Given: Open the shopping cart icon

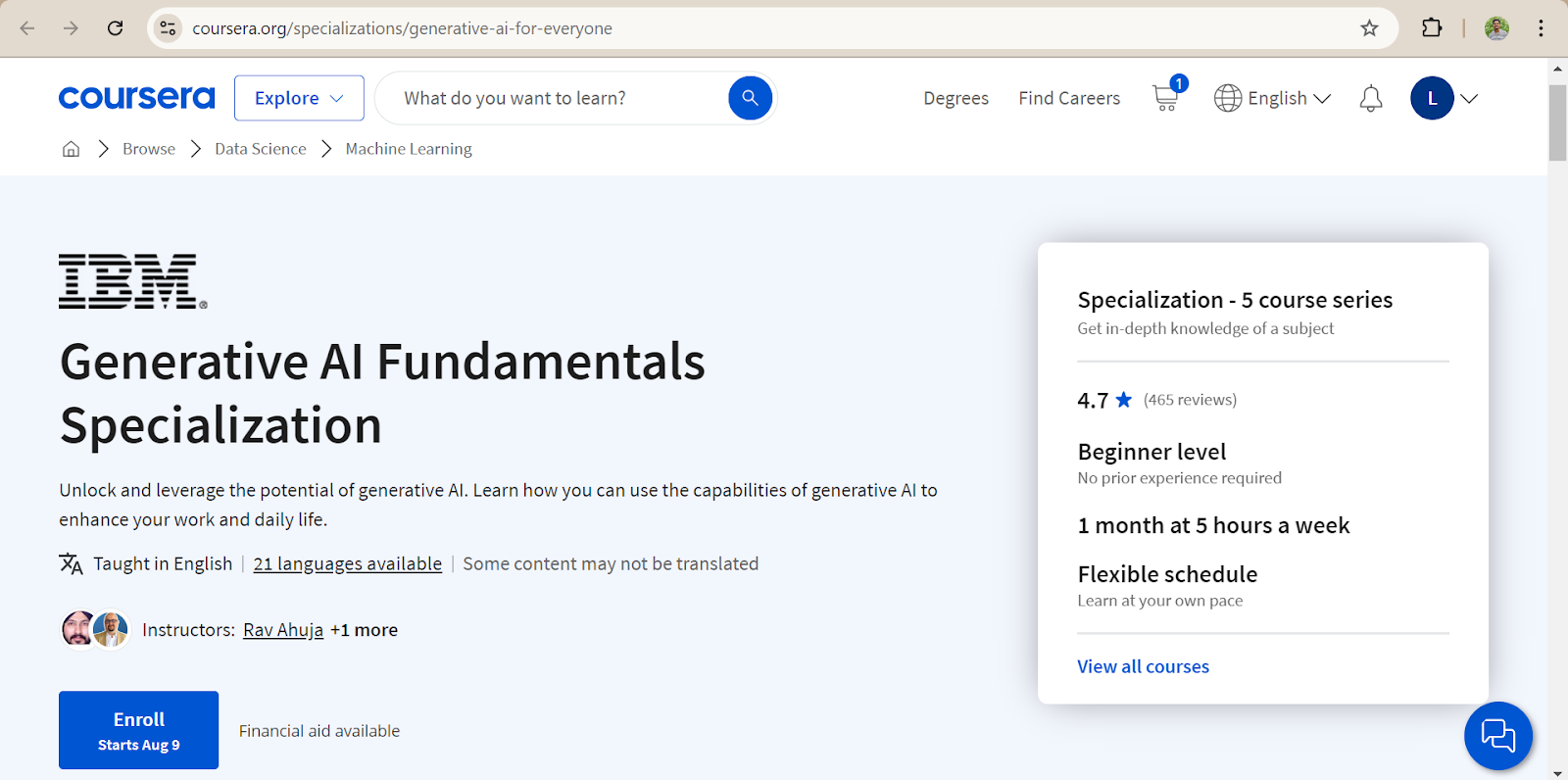Looking at the screenshot, I should pyautogui.click(x=1166, y=98).
